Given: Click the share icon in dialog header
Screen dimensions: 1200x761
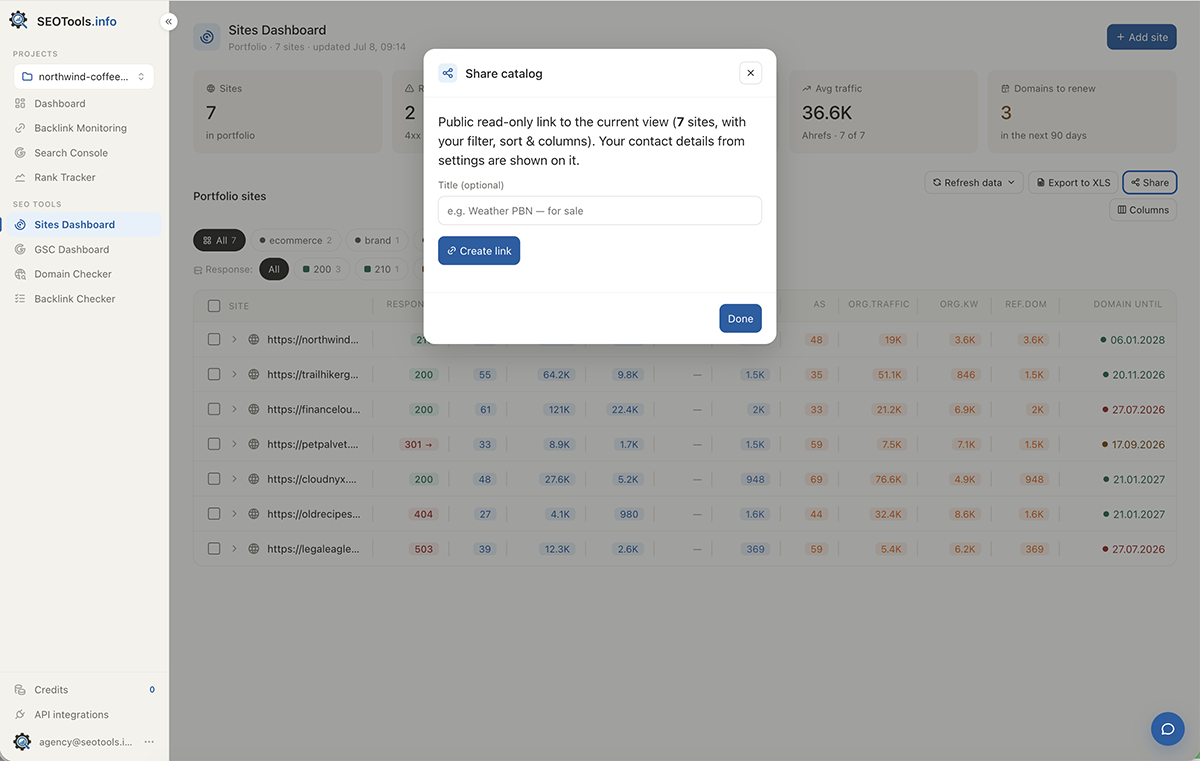Looking at the screenshot, I should (x=448, y=73).
